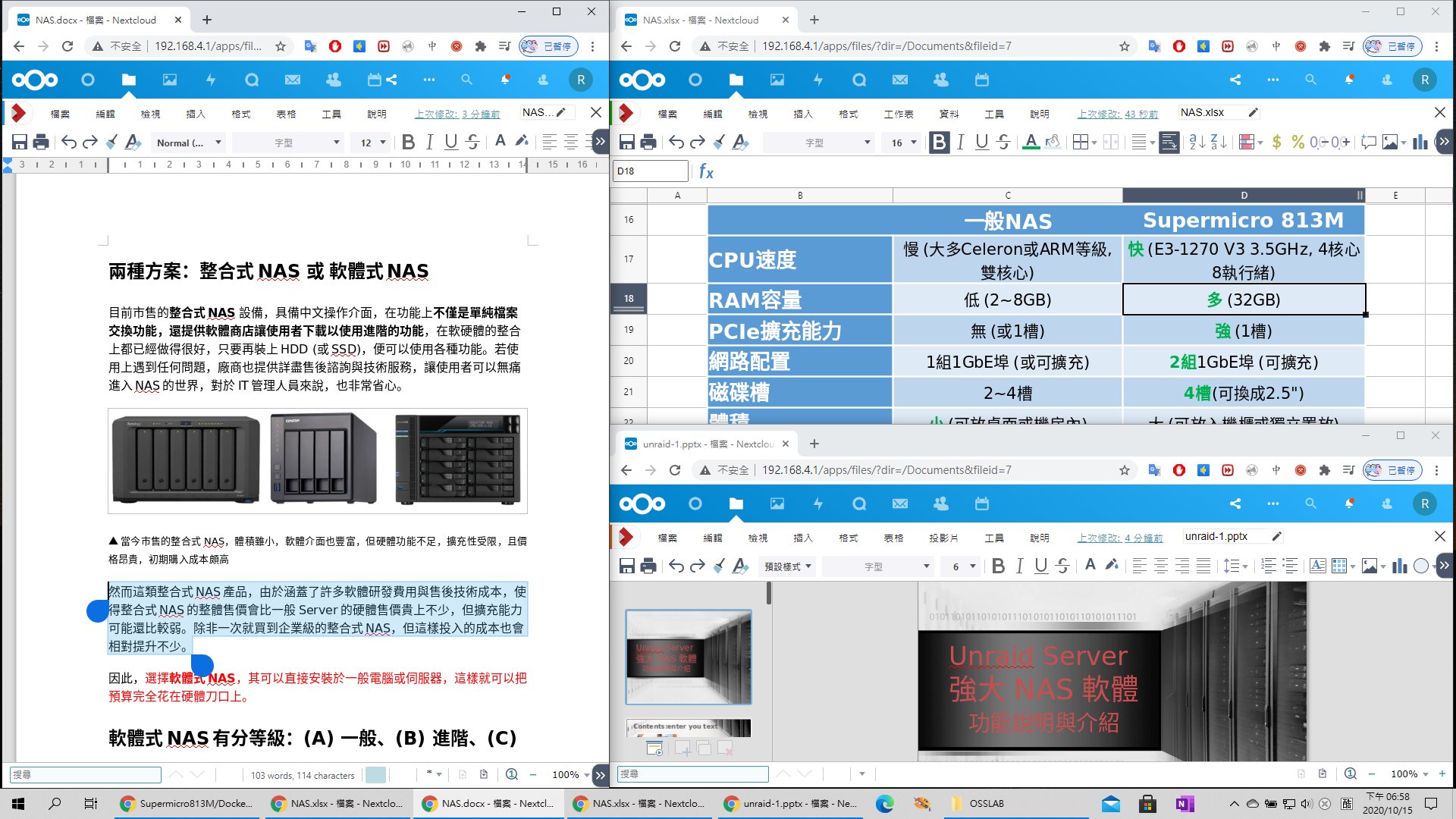This screenshot has width=1456, height=819.
Task: Open the 插入 menu in NAS.docx
Action: (196, 114)
